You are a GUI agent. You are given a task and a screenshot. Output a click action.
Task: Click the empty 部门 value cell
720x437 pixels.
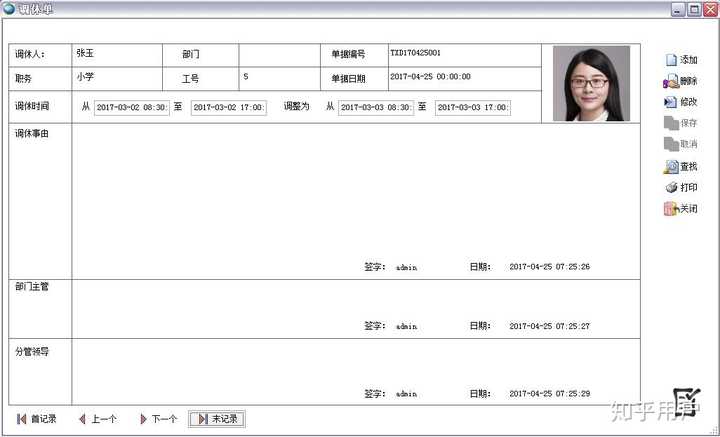(280, 56)
